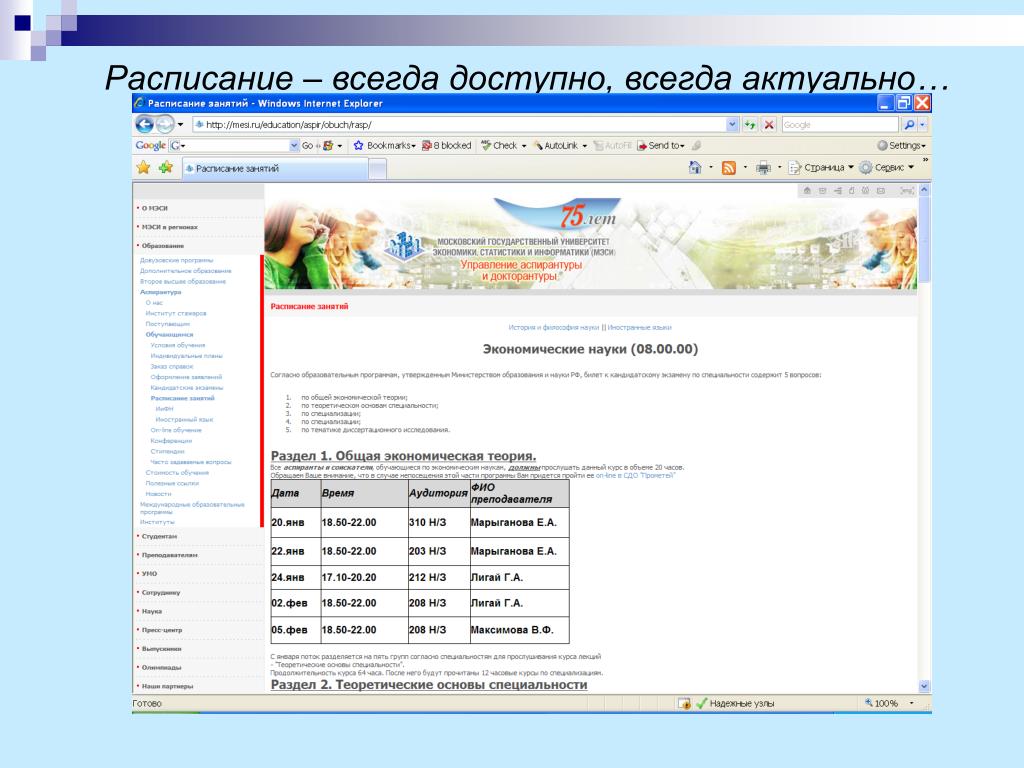Expand the address bar history dropdown

click(732, 124)
